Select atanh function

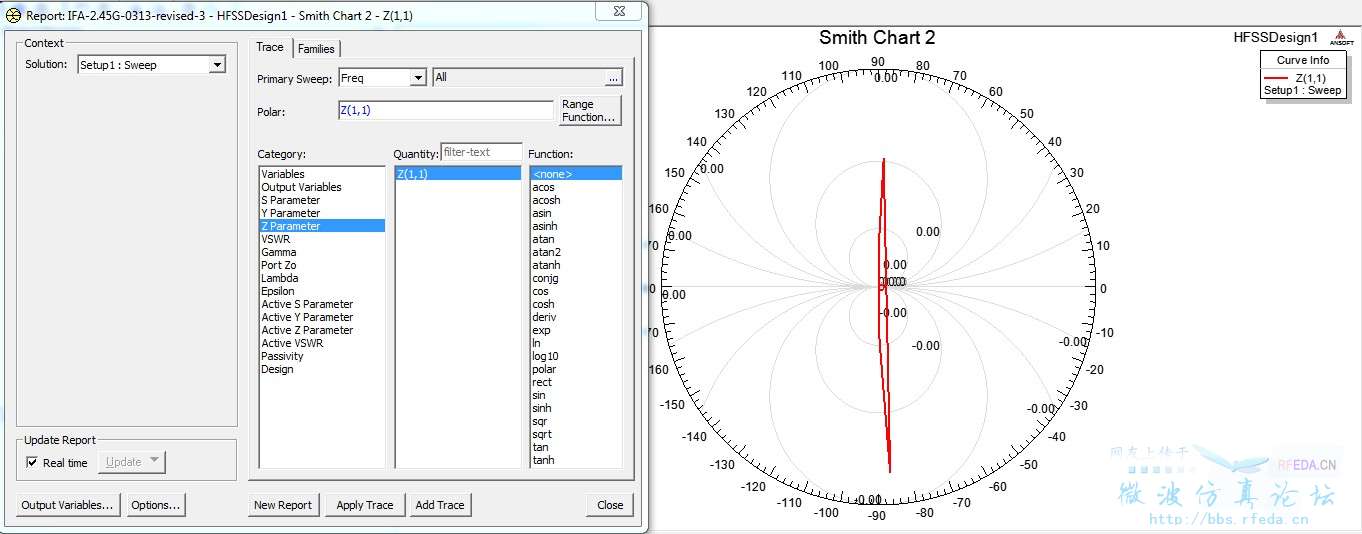(576, 265)
